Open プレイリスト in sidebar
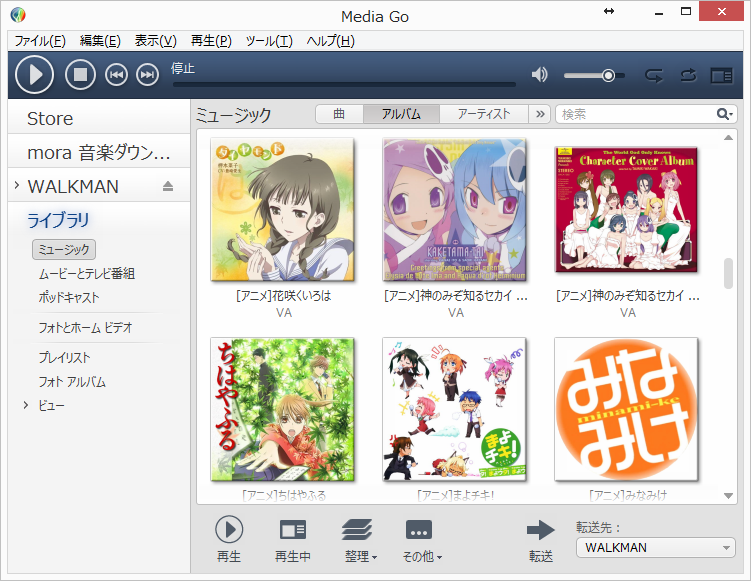The image size is (751, 581). tap(64, 357)
